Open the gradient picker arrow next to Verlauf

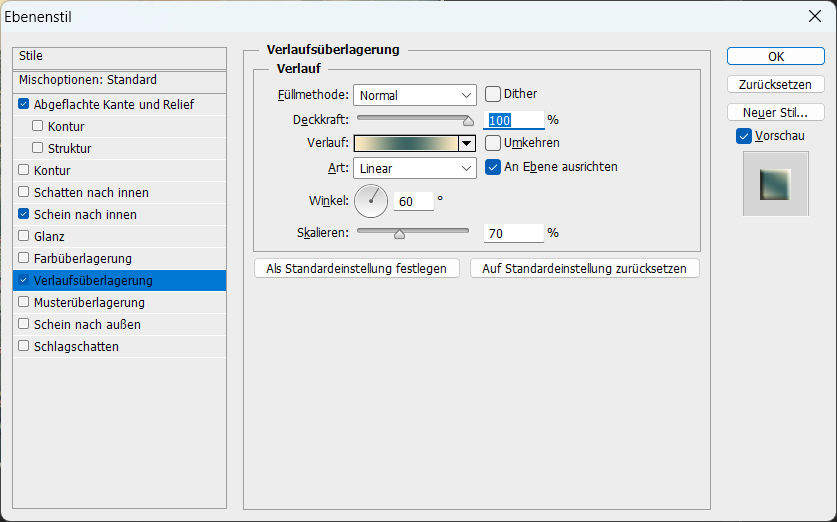467,143
